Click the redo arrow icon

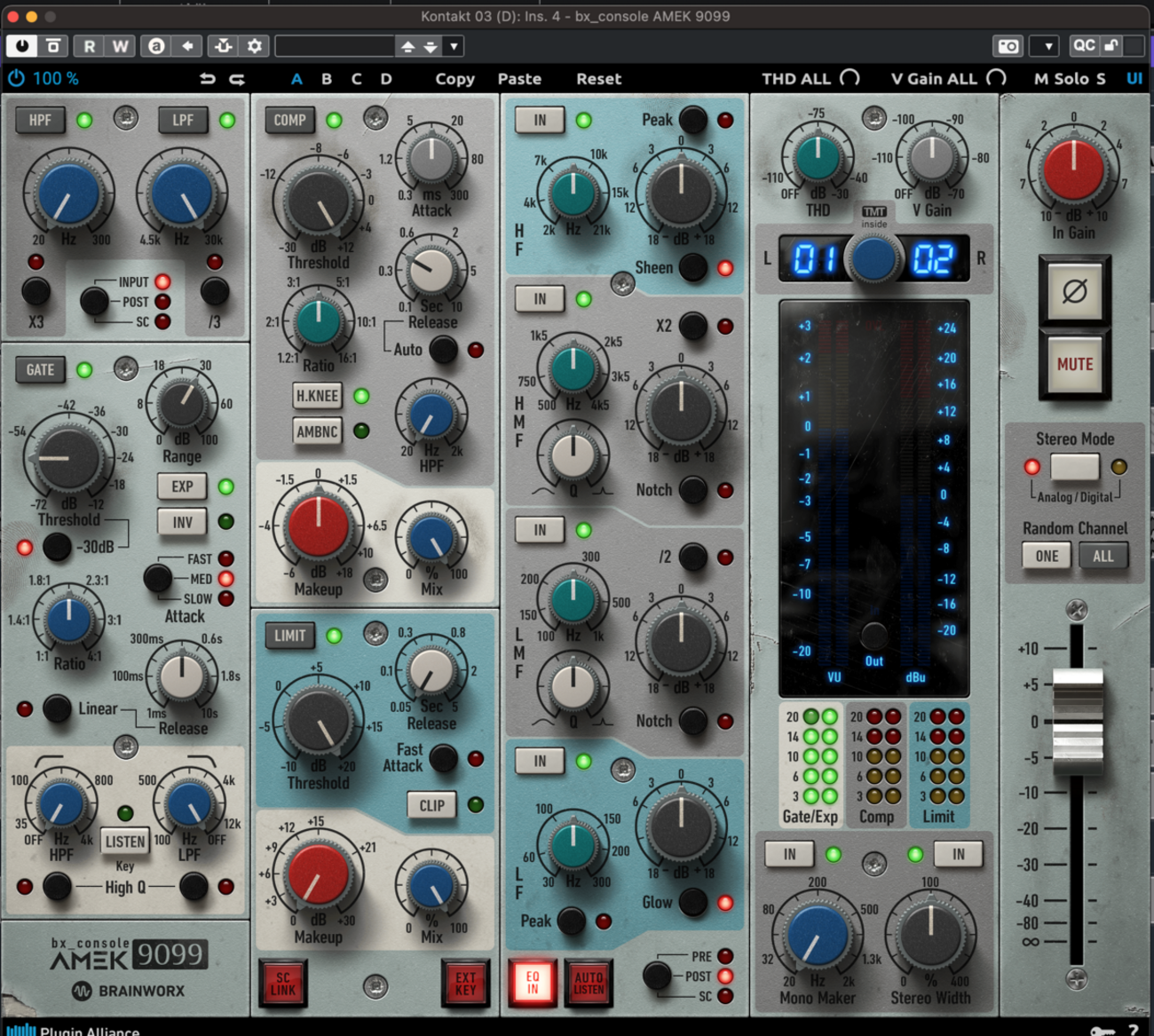tap(237, 79)
